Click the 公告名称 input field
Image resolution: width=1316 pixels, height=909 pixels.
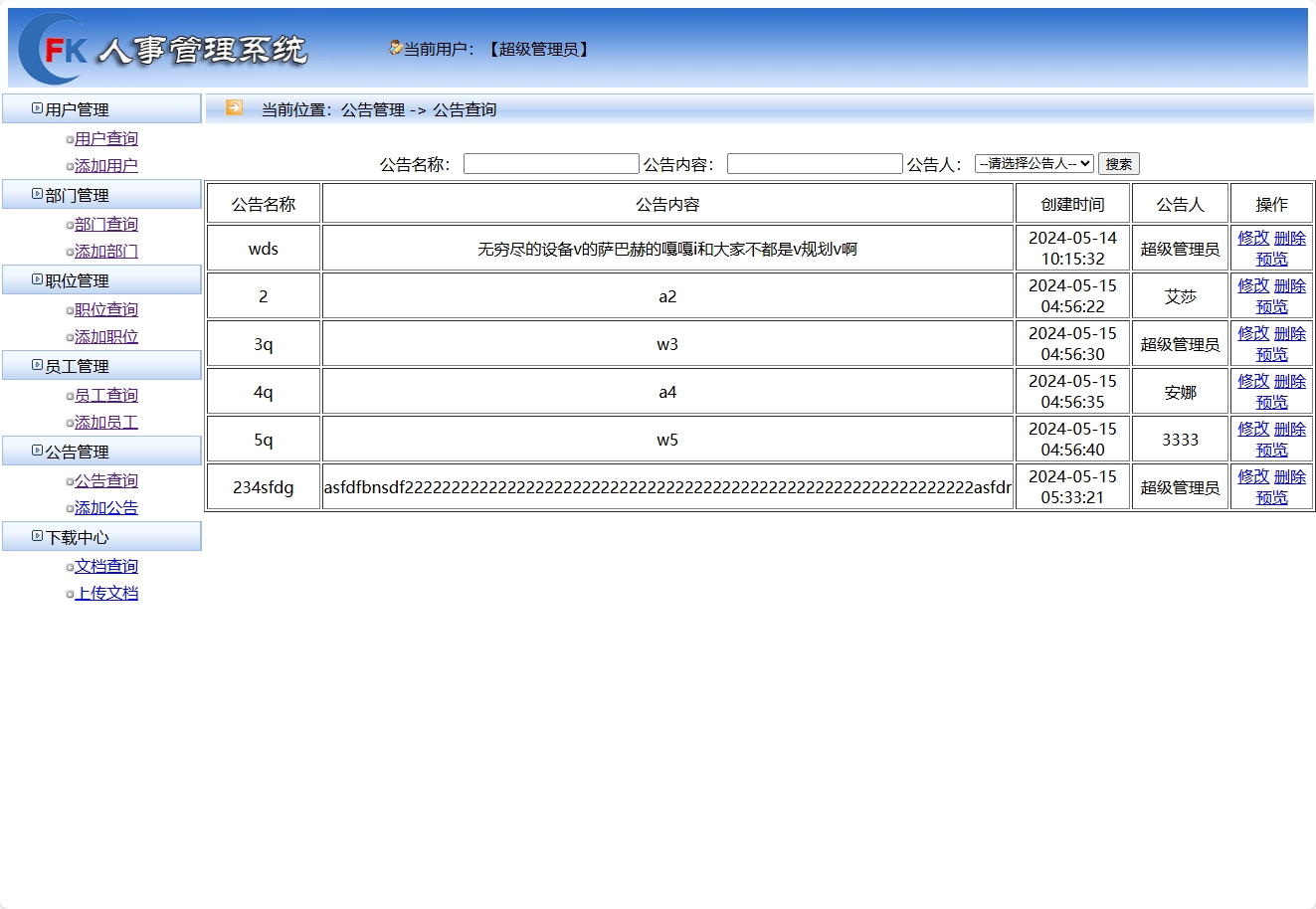pyautogui.click(x=551, y=163)
